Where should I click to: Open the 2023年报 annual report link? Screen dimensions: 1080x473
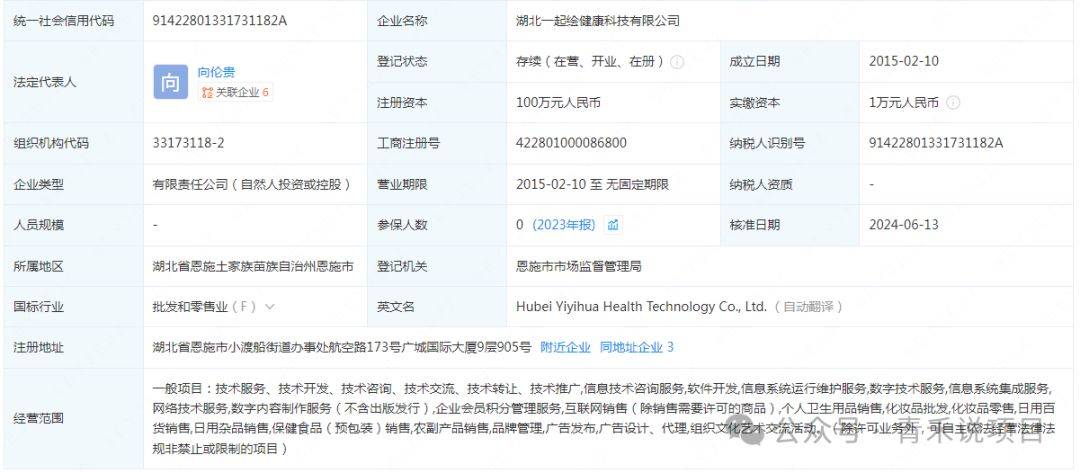(563, 225)
